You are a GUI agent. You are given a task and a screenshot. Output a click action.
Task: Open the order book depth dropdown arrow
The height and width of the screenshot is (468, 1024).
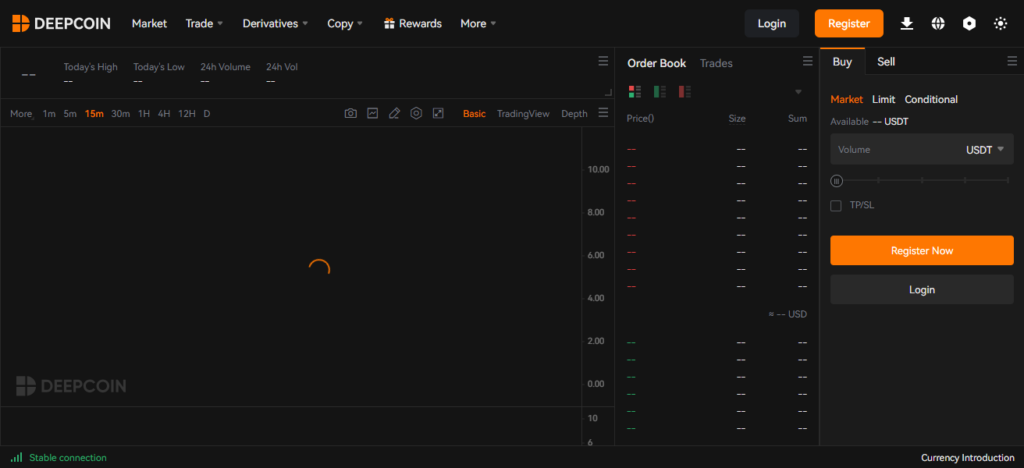click(x=798, y=92)
